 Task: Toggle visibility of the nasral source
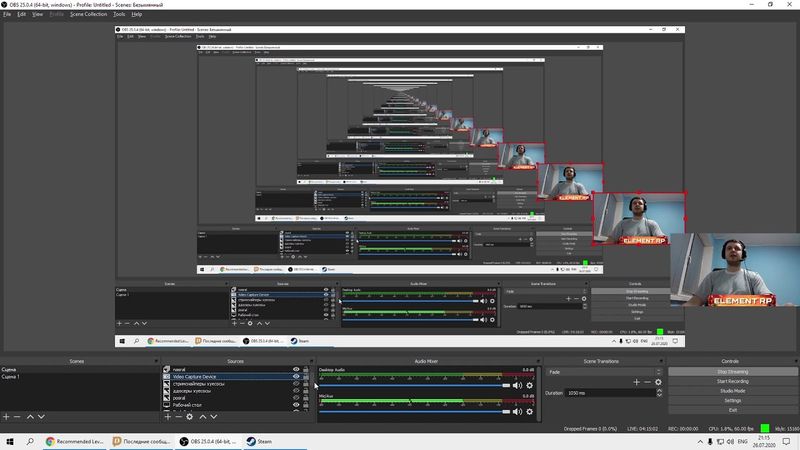tap(296, 370)
